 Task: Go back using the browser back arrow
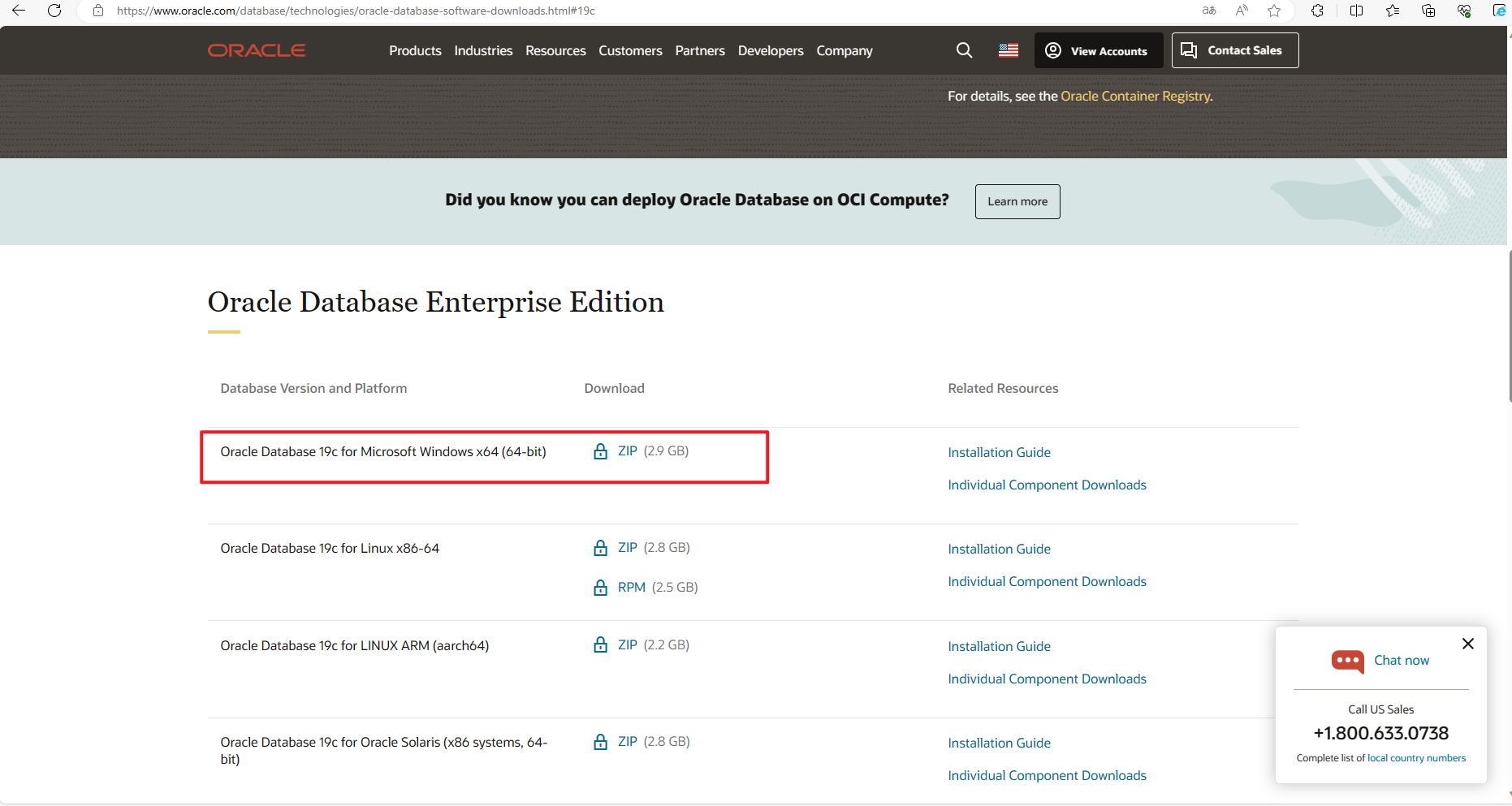19,11
